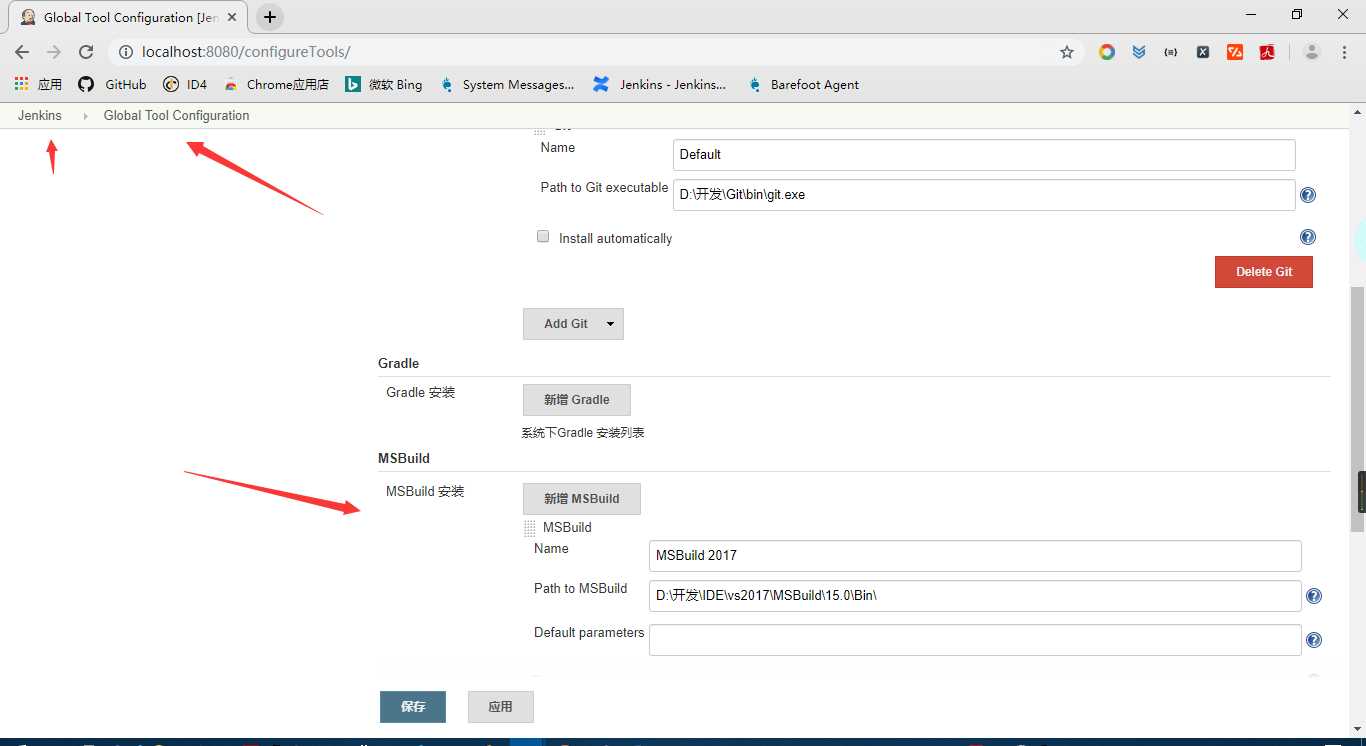
Task: Click the 'Gradle 安装' label
Action: click(x=421, y=393)
